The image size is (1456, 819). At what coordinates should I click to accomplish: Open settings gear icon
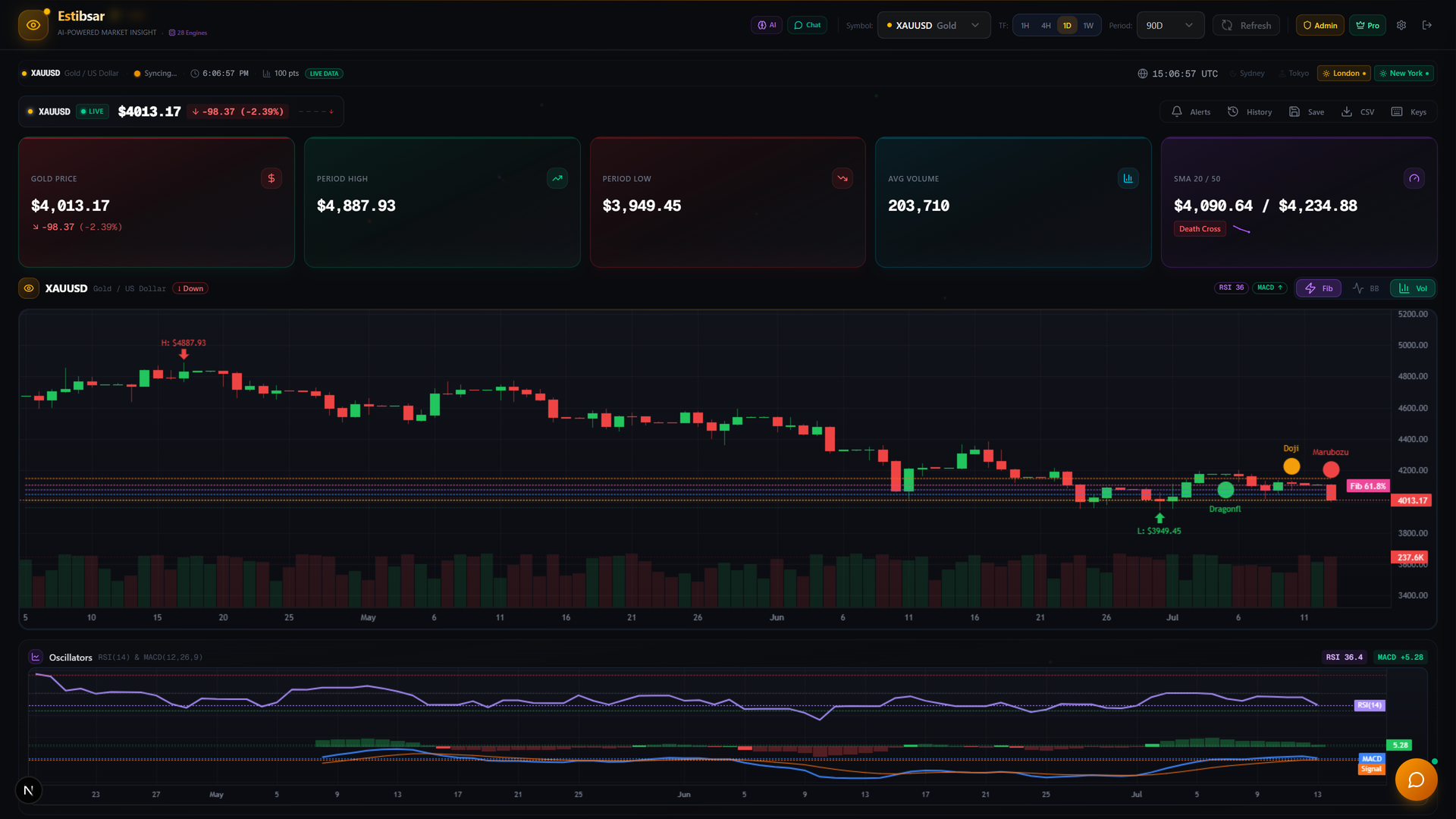[x=1401, y=25]
